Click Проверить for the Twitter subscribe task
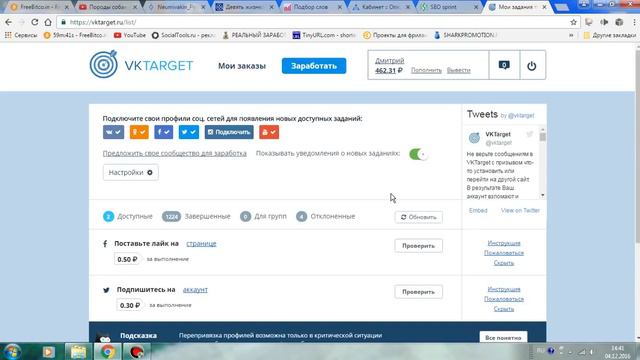 click(418, 292)
